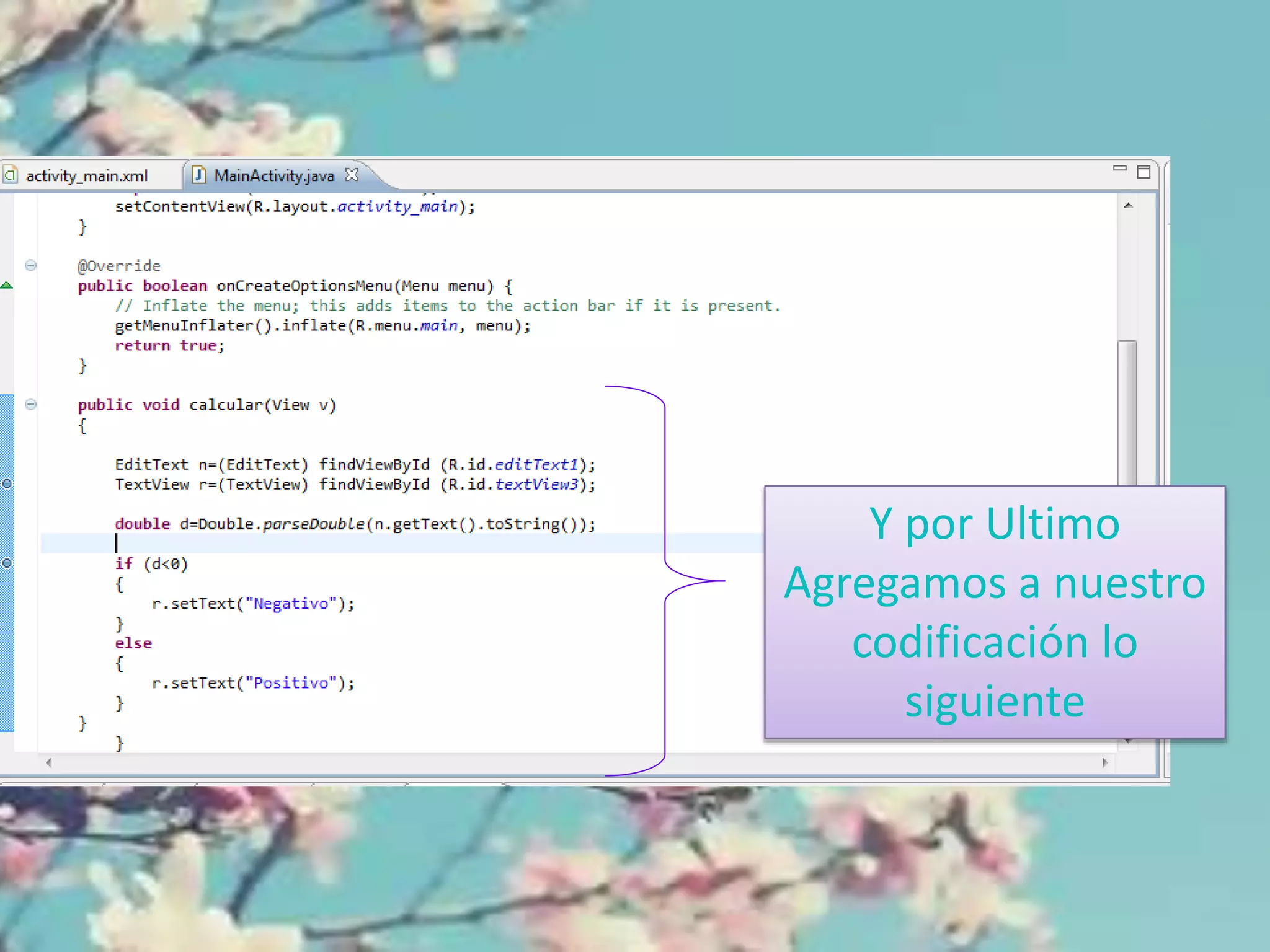Image resolution: width=1270 pixels, height=952 pixels.
Task: Click the horizontal scrollbar left arrow
Action: click(x=48, y=763)
